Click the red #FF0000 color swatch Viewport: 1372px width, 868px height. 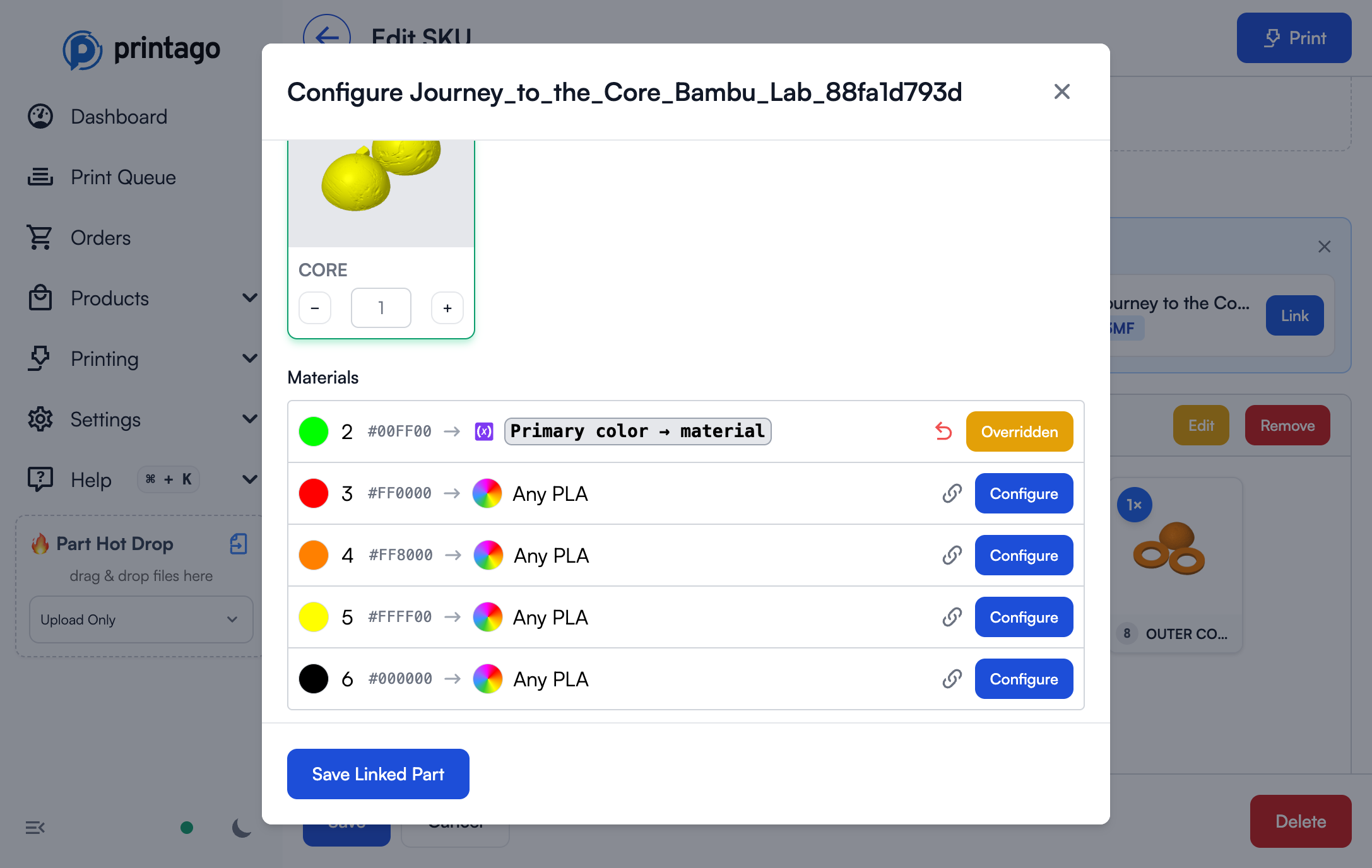[313, 494]
